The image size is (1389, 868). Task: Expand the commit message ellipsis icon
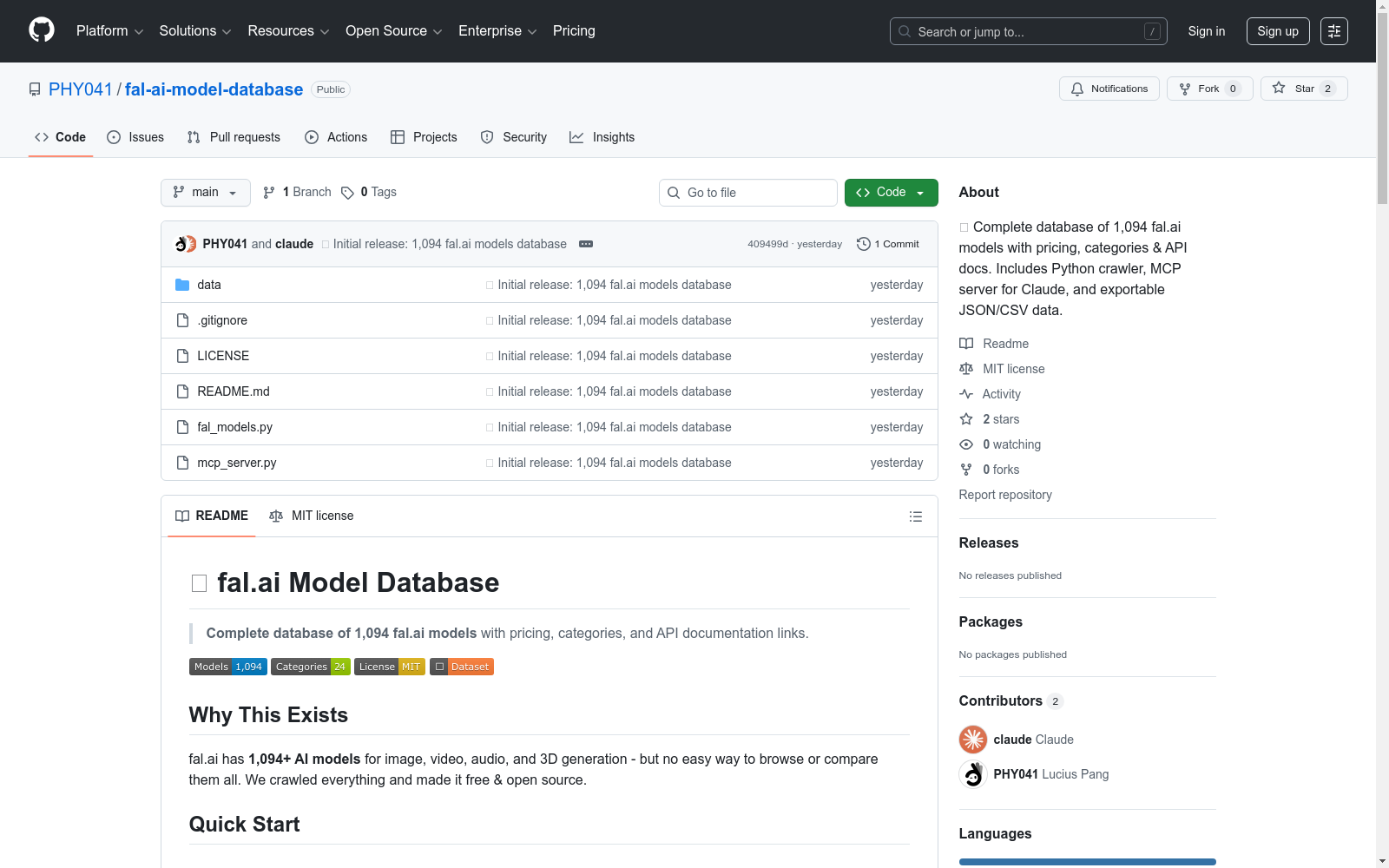click(x=586, y=244)
